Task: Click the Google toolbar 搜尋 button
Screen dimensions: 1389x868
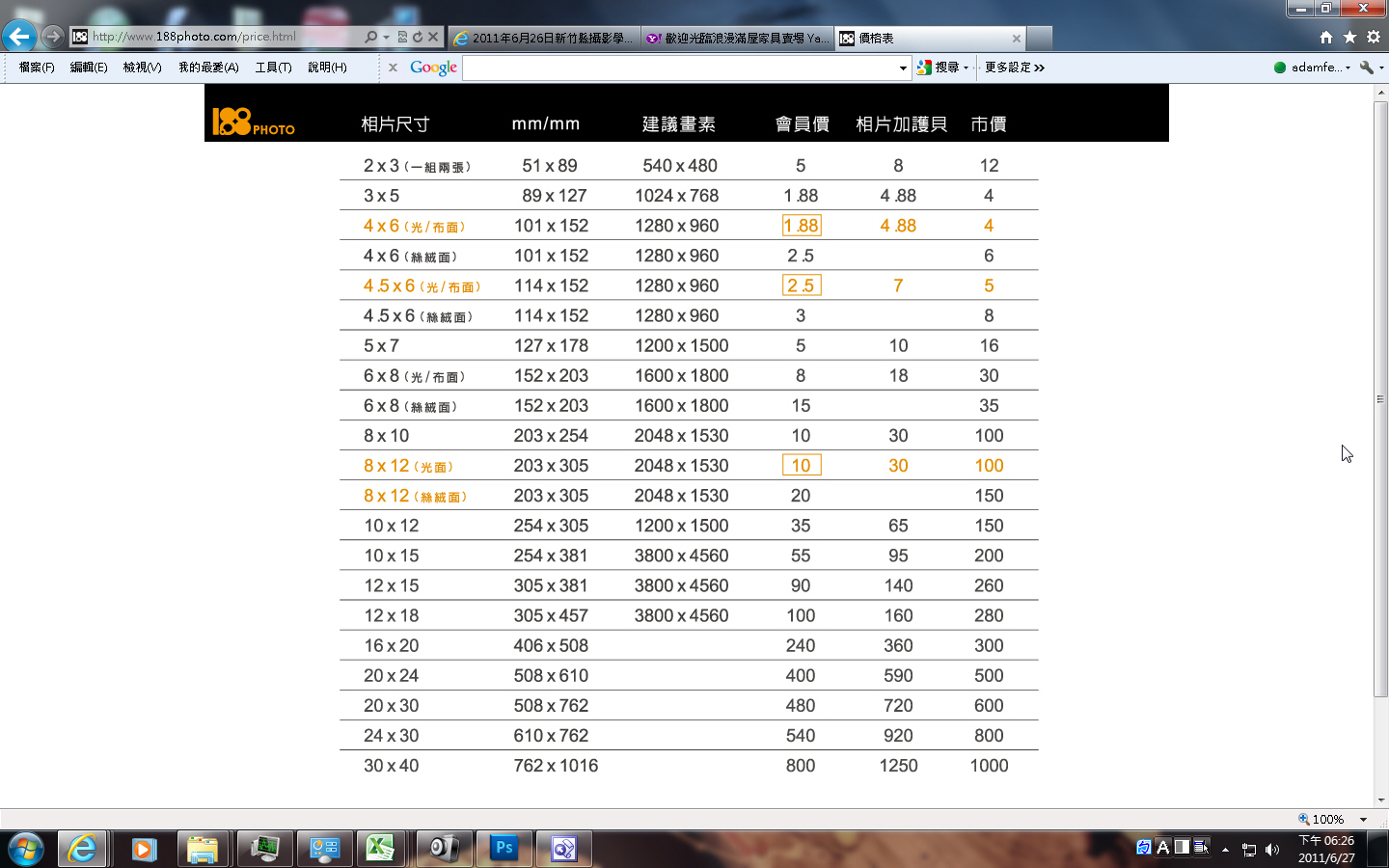Action: point(942,68)
